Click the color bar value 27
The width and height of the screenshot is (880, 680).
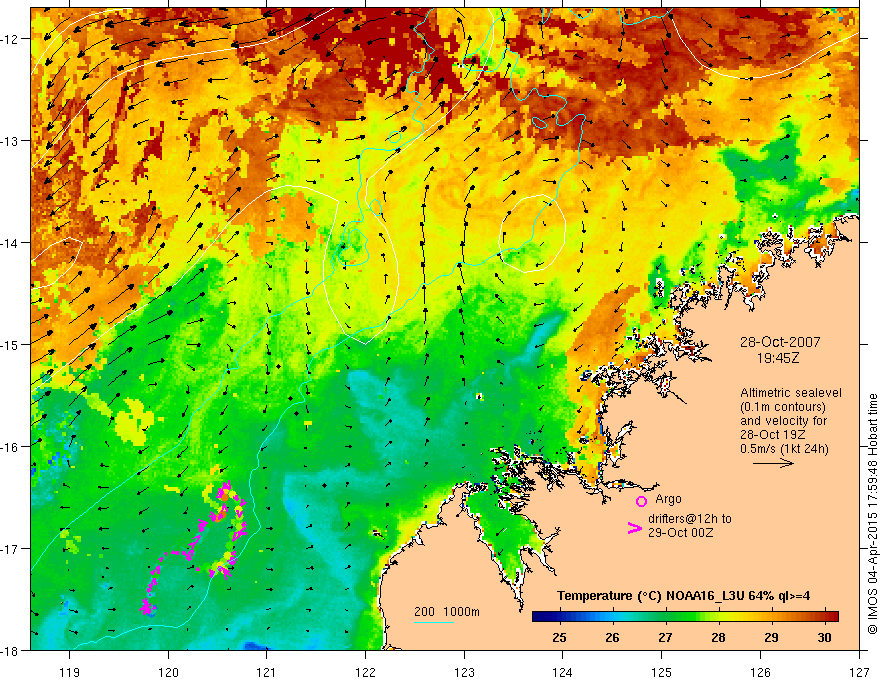tap(665, 637)
